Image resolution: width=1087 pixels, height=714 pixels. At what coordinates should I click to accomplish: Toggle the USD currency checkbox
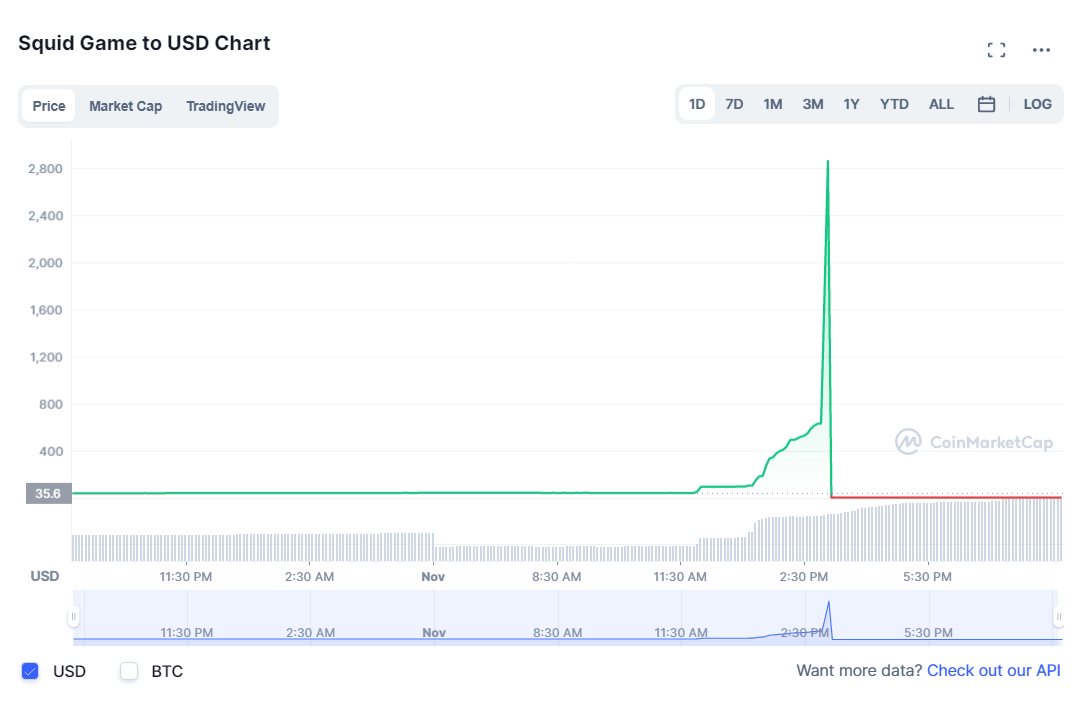pos(30,671)
